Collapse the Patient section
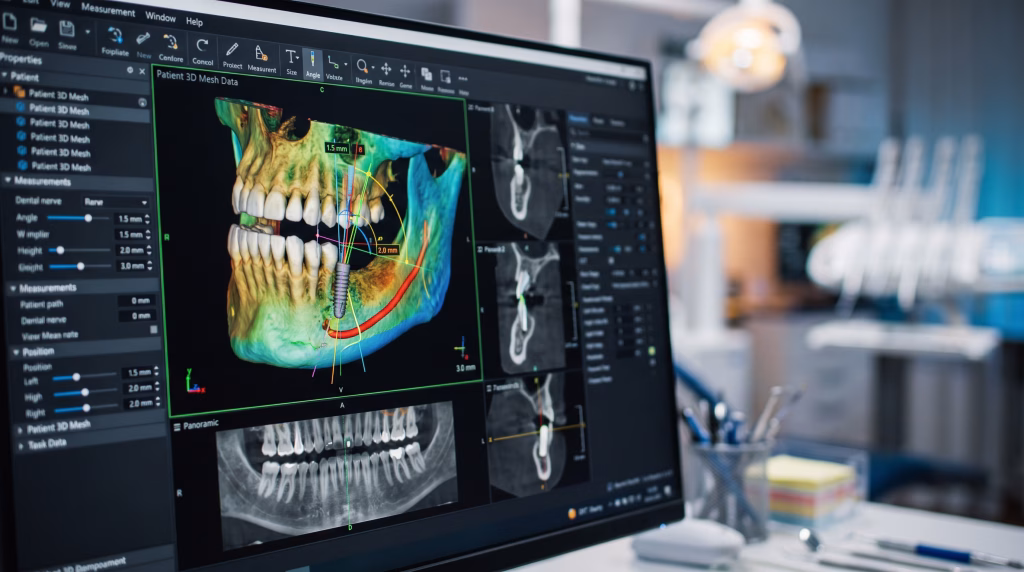The height and width of the screenshot is (572, 1024). click(5, 75)
